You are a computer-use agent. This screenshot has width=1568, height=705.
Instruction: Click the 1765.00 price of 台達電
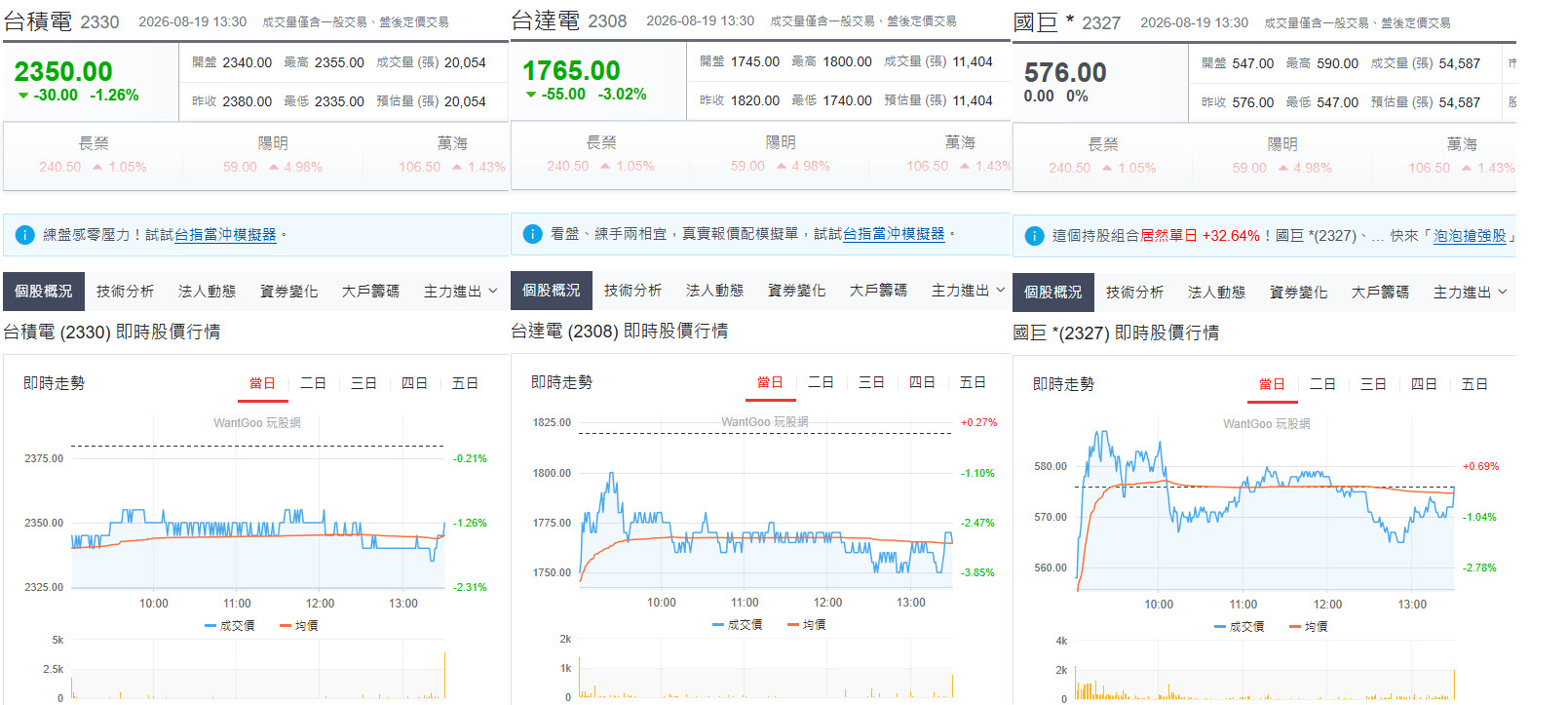point(571,70)
